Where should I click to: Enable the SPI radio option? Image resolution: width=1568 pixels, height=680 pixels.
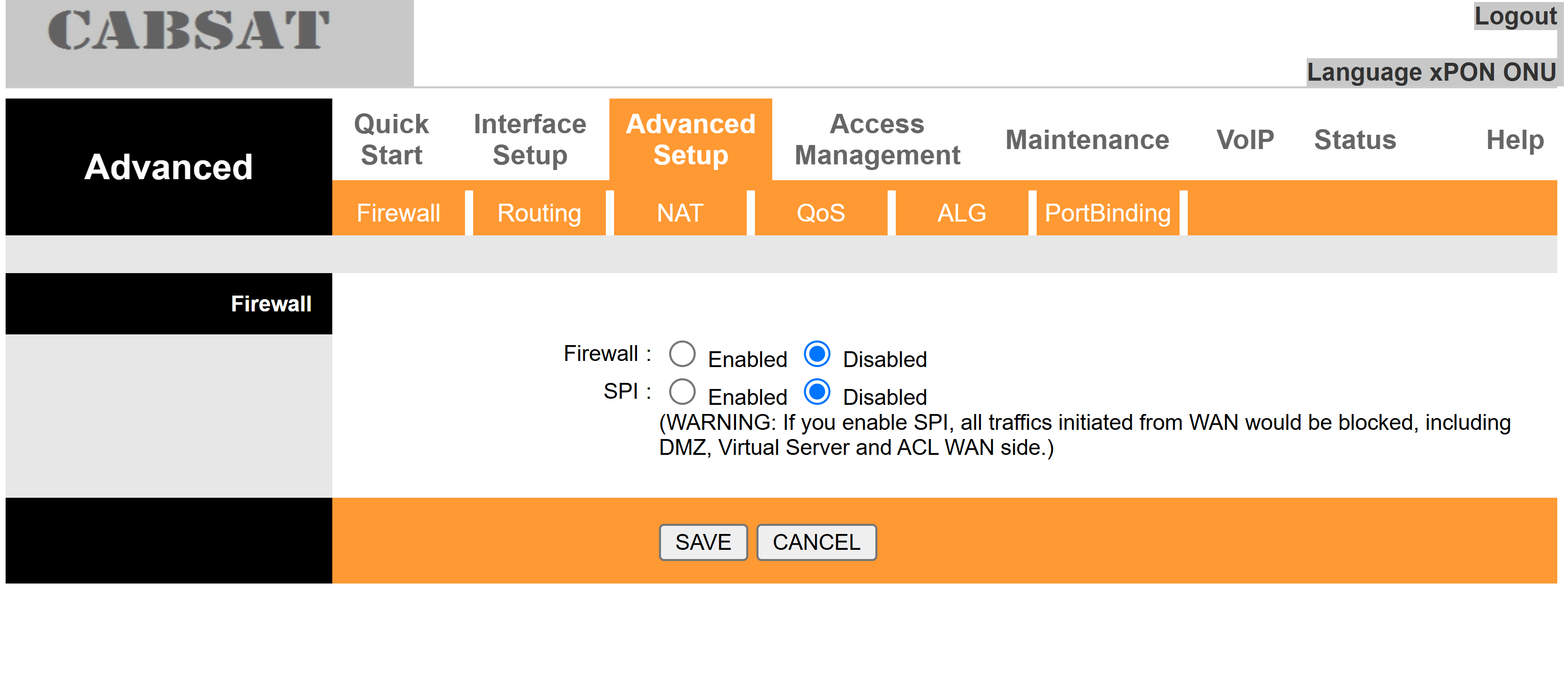pos(682,392)
